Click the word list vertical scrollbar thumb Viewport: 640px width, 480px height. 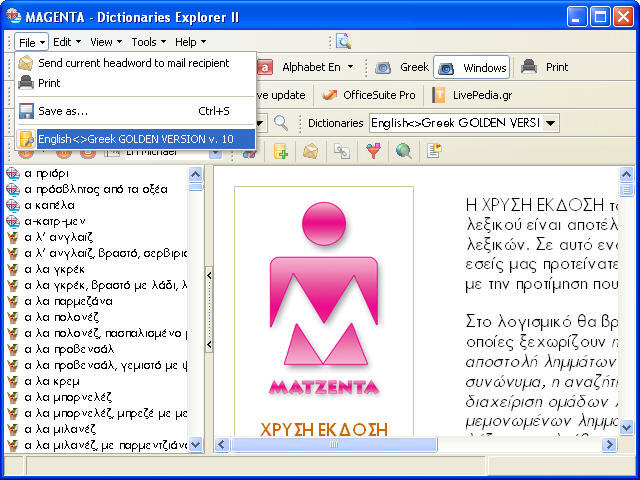(x=196, y=187)
